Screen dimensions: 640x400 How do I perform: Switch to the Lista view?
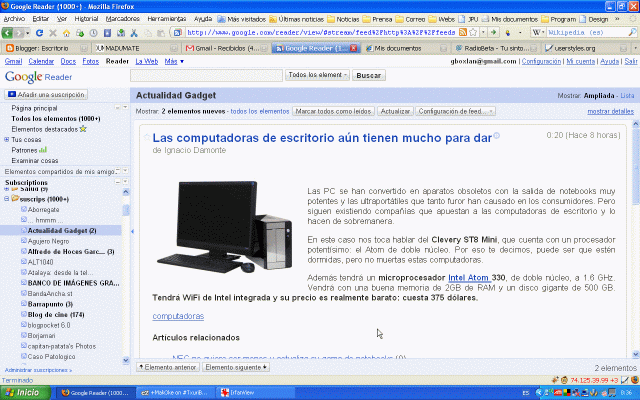pos(627,96)
